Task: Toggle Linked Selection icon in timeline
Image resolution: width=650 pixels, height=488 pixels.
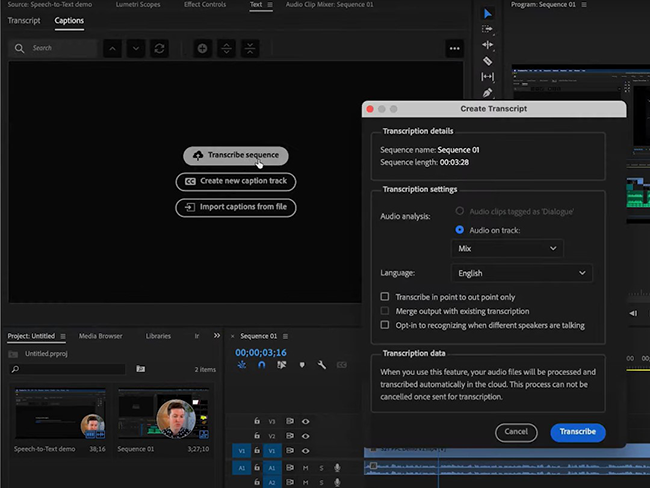Action: point(281,365)
